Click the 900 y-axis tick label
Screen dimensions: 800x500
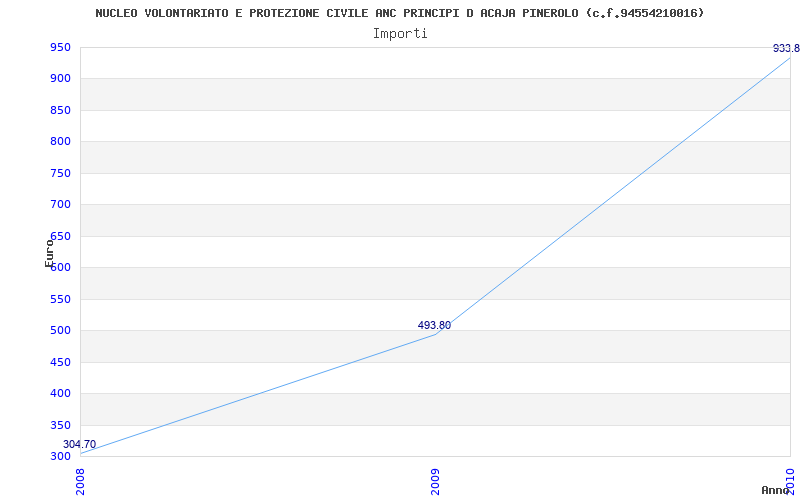pos(59,79)
